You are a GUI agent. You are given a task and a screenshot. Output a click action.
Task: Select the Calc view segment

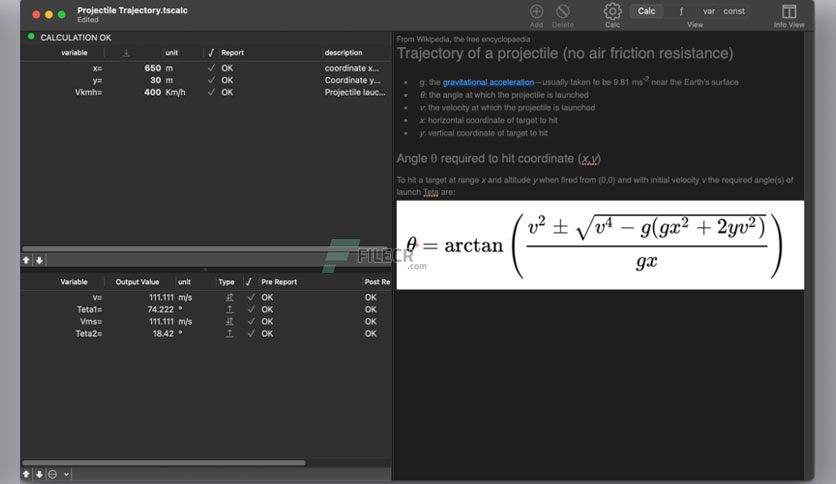[646, 11]
